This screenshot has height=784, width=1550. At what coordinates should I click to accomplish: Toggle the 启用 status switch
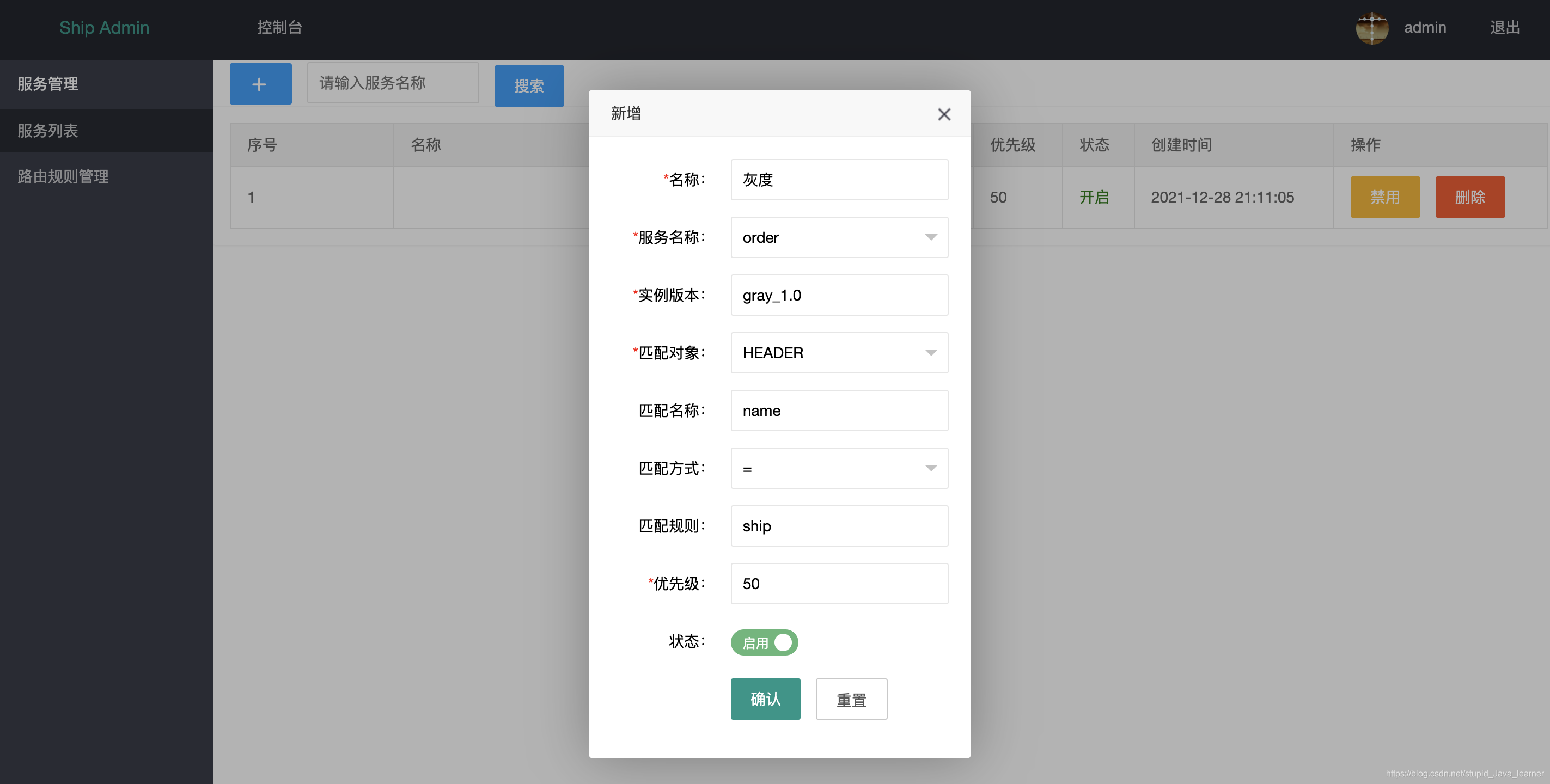tap(764, 642)
